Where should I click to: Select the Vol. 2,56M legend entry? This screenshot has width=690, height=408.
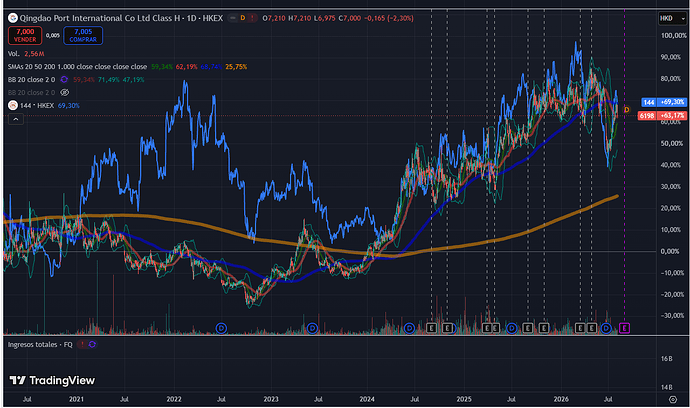[x=26, y=54]
